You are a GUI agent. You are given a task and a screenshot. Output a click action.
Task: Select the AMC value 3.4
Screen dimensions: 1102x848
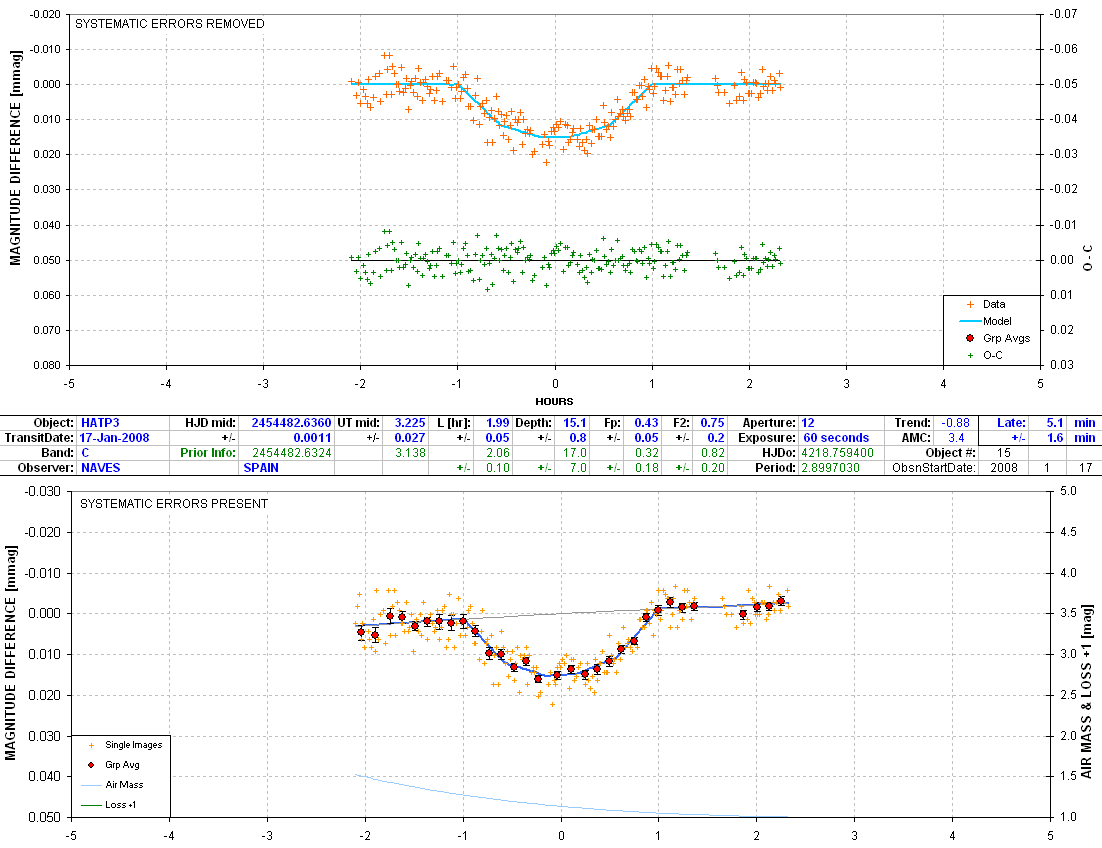tap(957, 438)
